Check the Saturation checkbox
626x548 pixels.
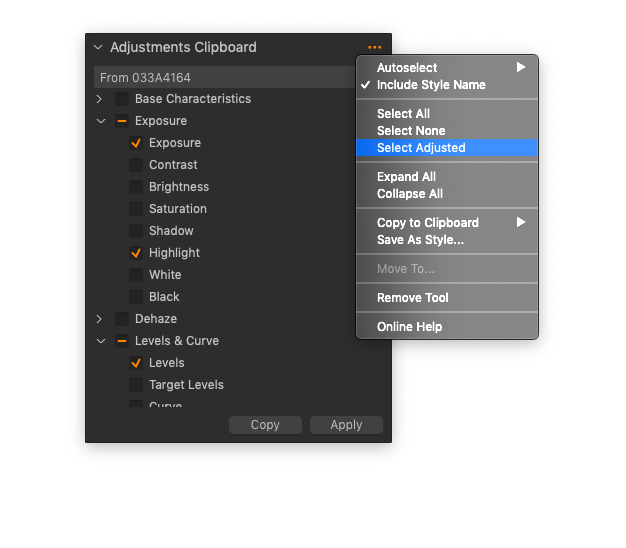click(136, 209)
